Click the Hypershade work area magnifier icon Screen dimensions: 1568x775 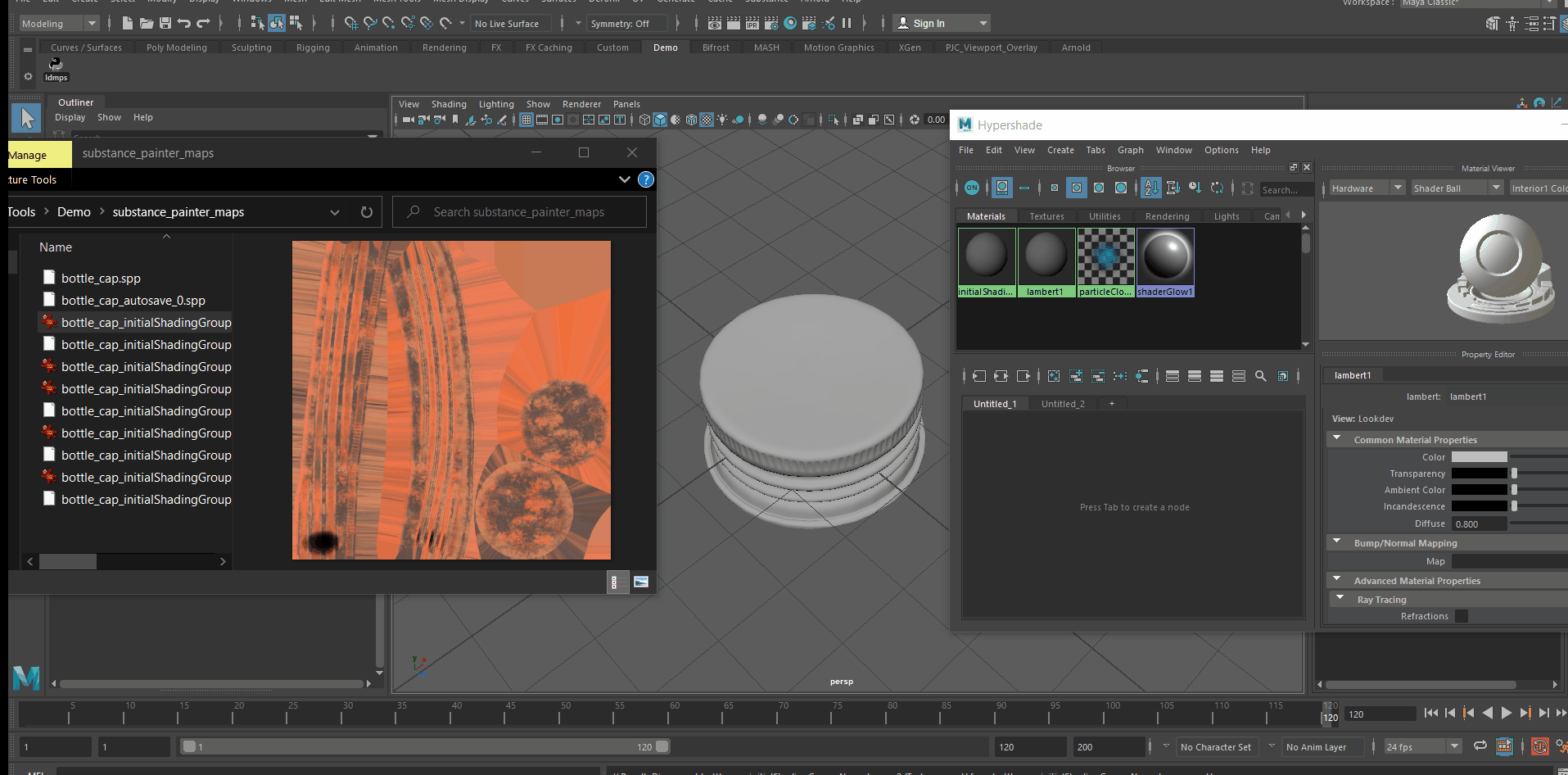point(1261,376)
